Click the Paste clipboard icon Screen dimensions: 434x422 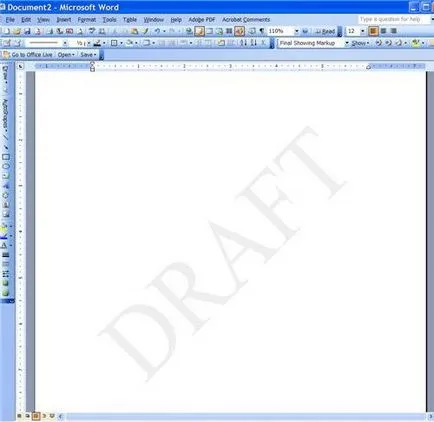pos(134,31)
